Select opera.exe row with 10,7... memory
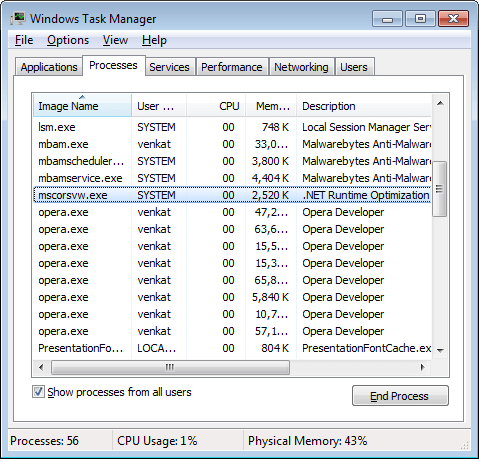The image size is (479, 459). pos(232,314)
